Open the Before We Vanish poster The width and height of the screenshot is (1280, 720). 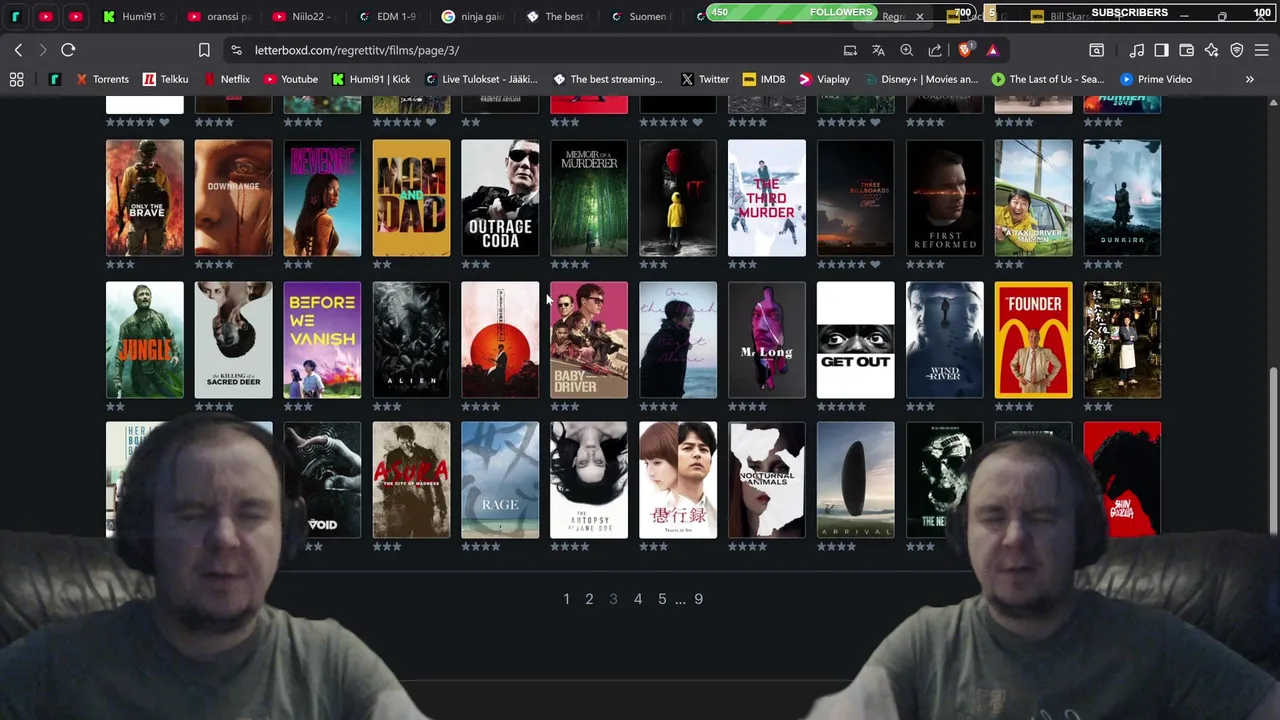(x=322, y=340)
